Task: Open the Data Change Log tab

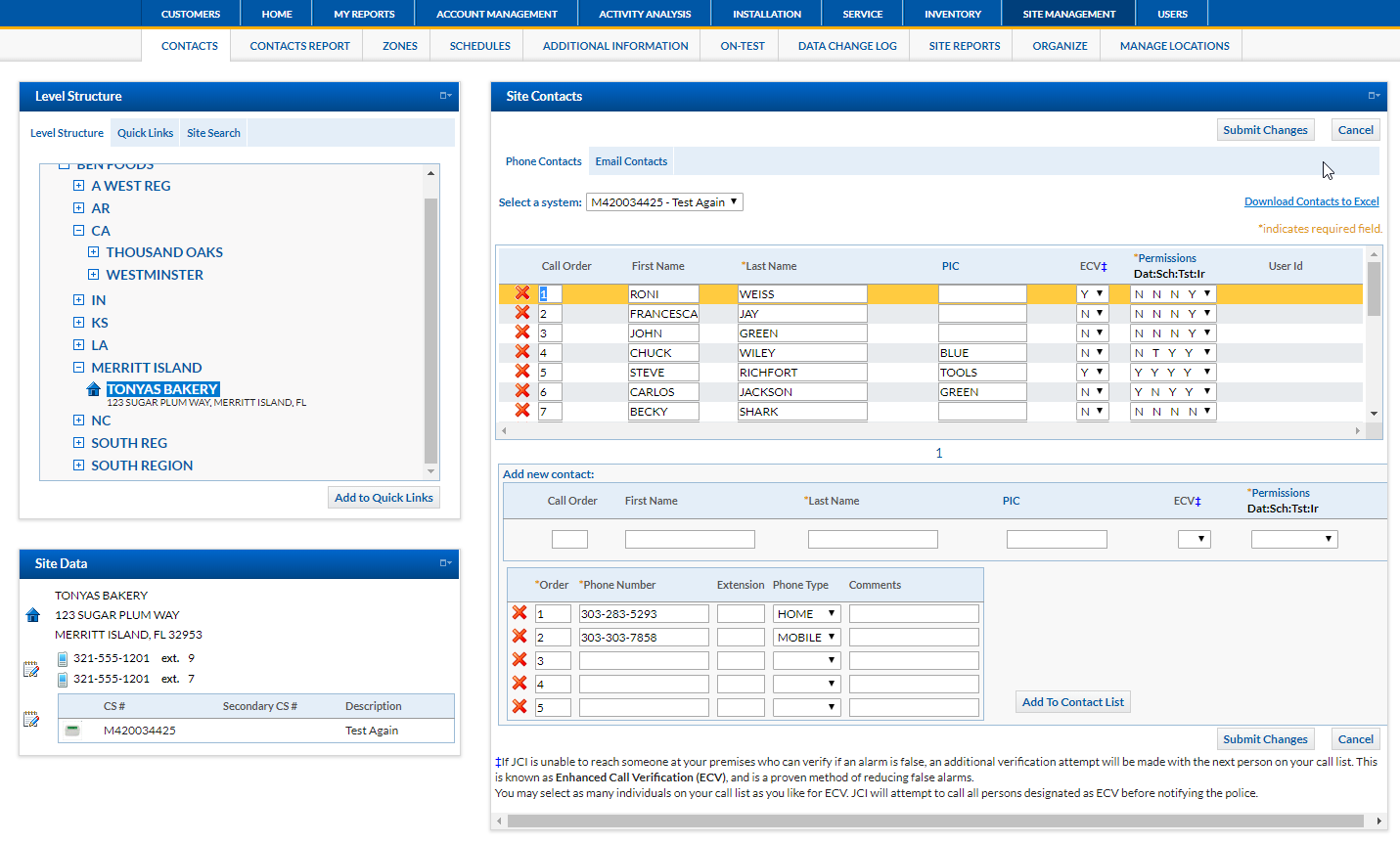Action: coord(846,46)
